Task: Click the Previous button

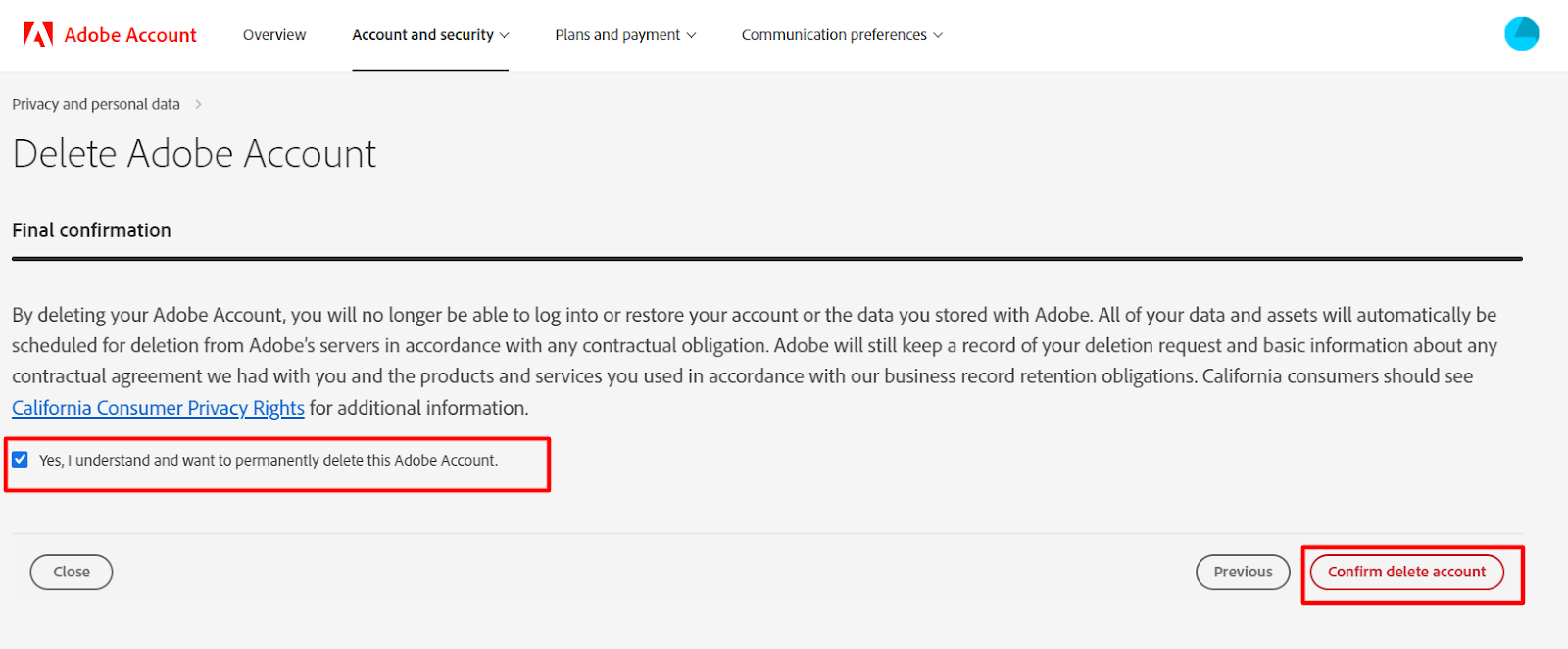Action: coord(1243,572)
